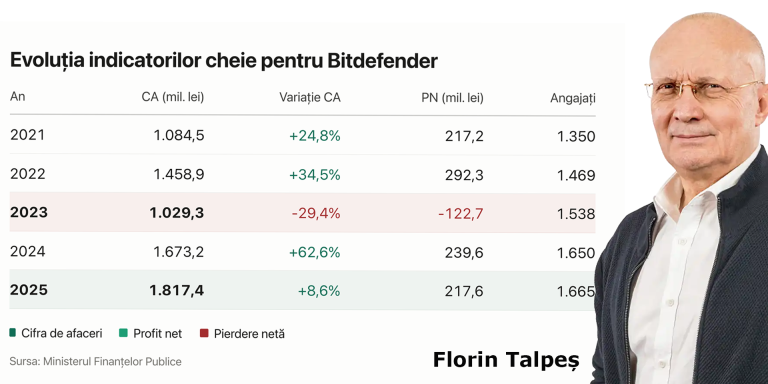Screen dimensions: 768x384
Task: Click the 2021 row year cell
Action: pyautogui.click(x=27, y=135)
